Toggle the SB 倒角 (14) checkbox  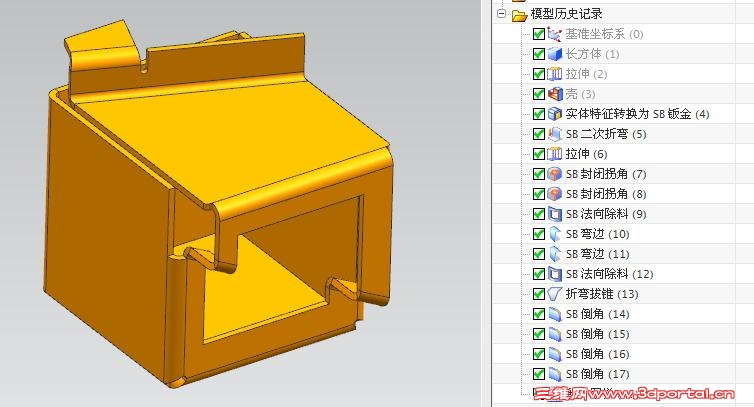[x=539, y=314]
